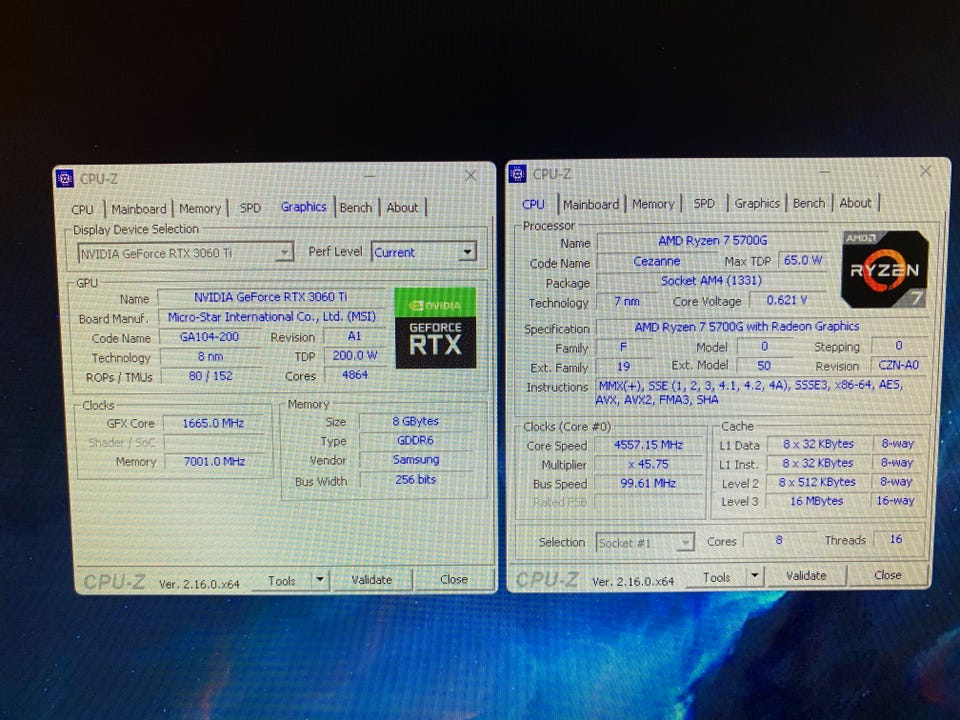Open Graphics tab in right CPU-Z window

click(x=757, y=203)
